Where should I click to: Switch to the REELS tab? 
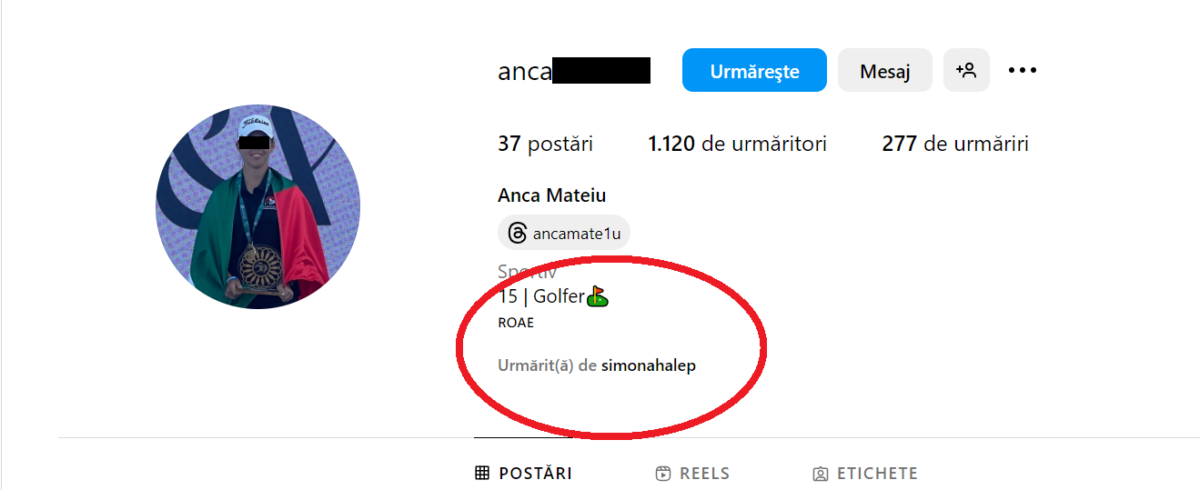692,473
